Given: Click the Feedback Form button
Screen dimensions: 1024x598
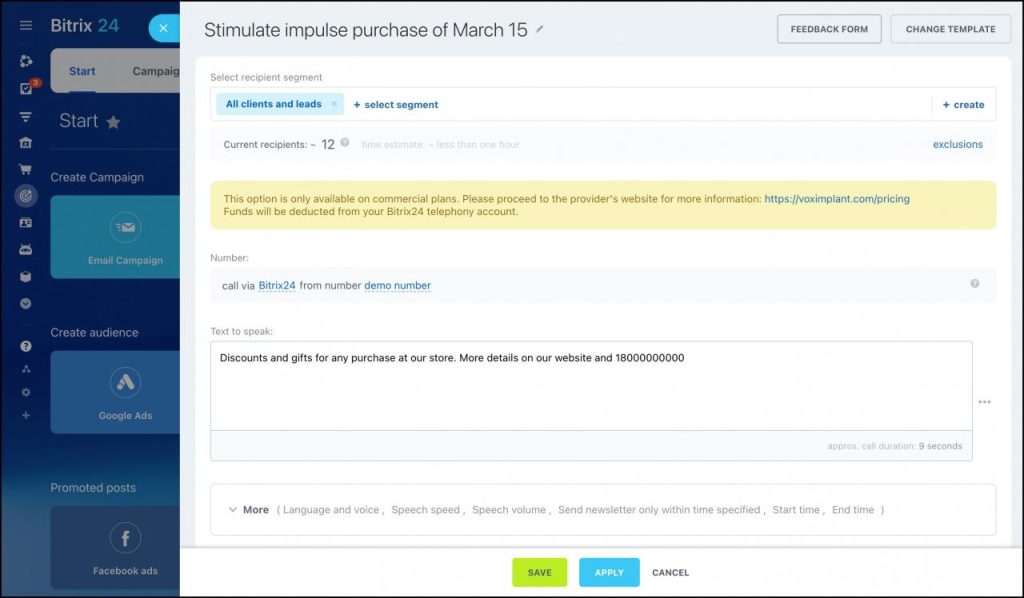Looking at the screenshot, I should coord(829,29).
